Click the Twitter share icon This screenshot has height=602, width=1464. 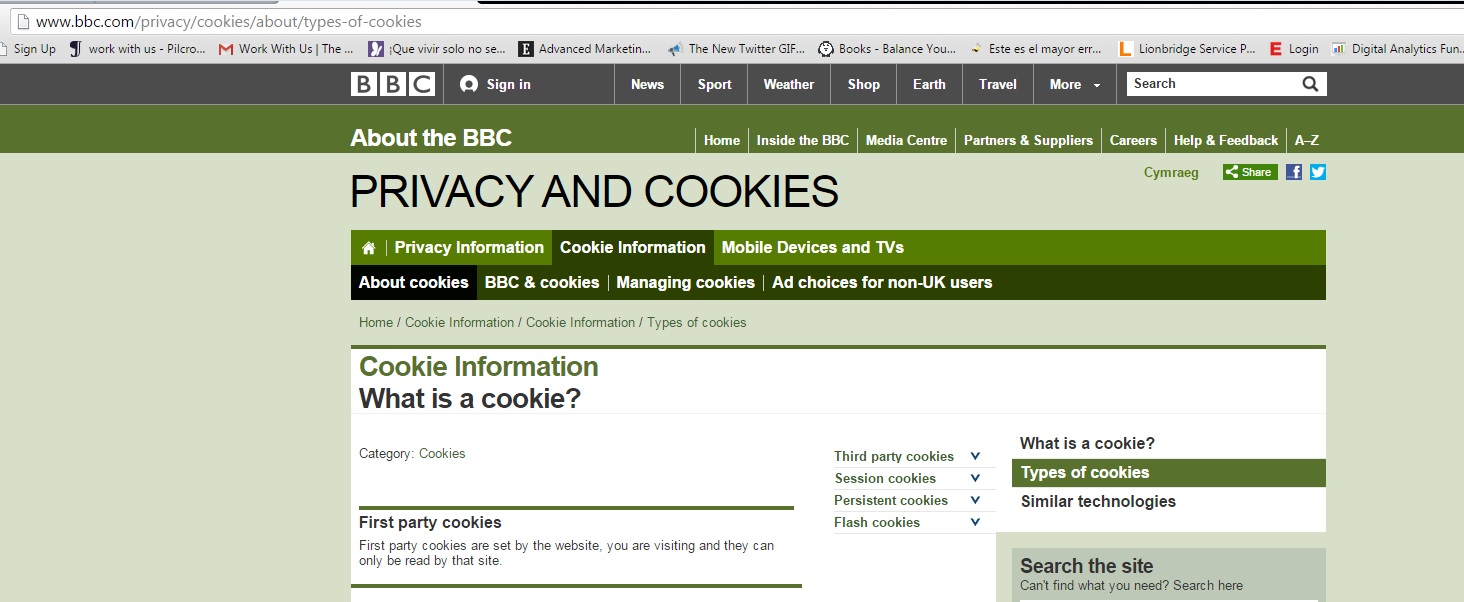(1318, 172)
